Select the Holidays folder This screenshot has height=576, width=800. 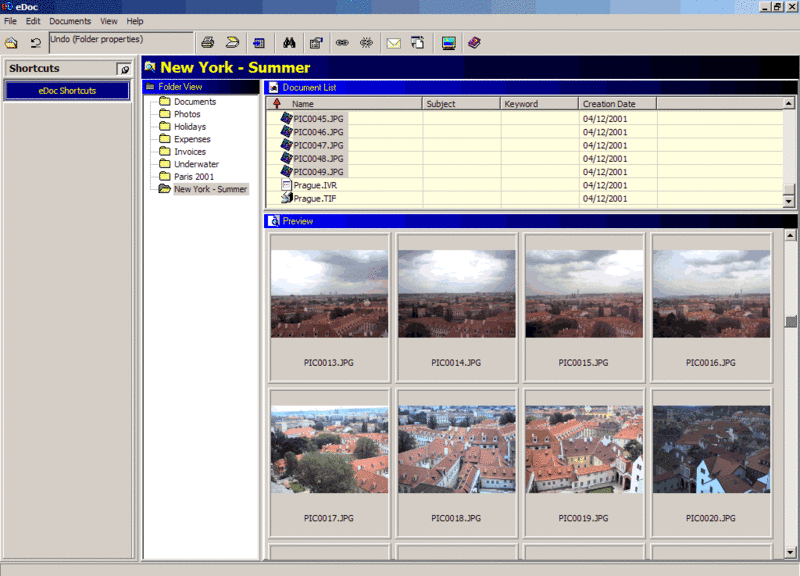pos(190,127)
